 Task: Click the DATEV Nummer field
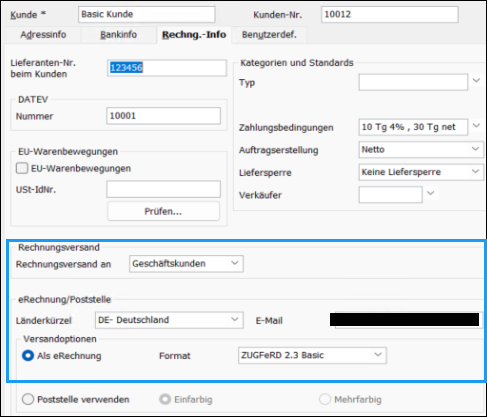(x=163, y=116)
